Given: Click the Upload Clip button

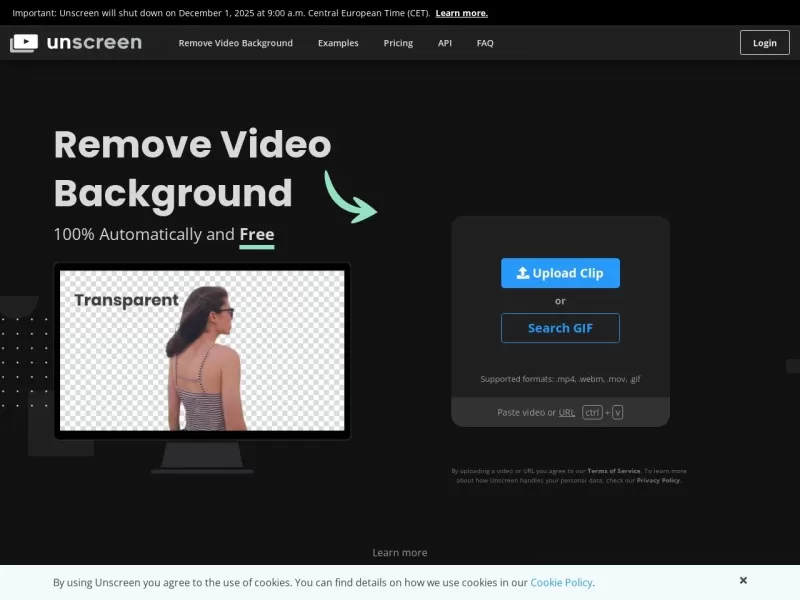Looking at the screenshot, I should pyautogui.click(x=560, y=273).
